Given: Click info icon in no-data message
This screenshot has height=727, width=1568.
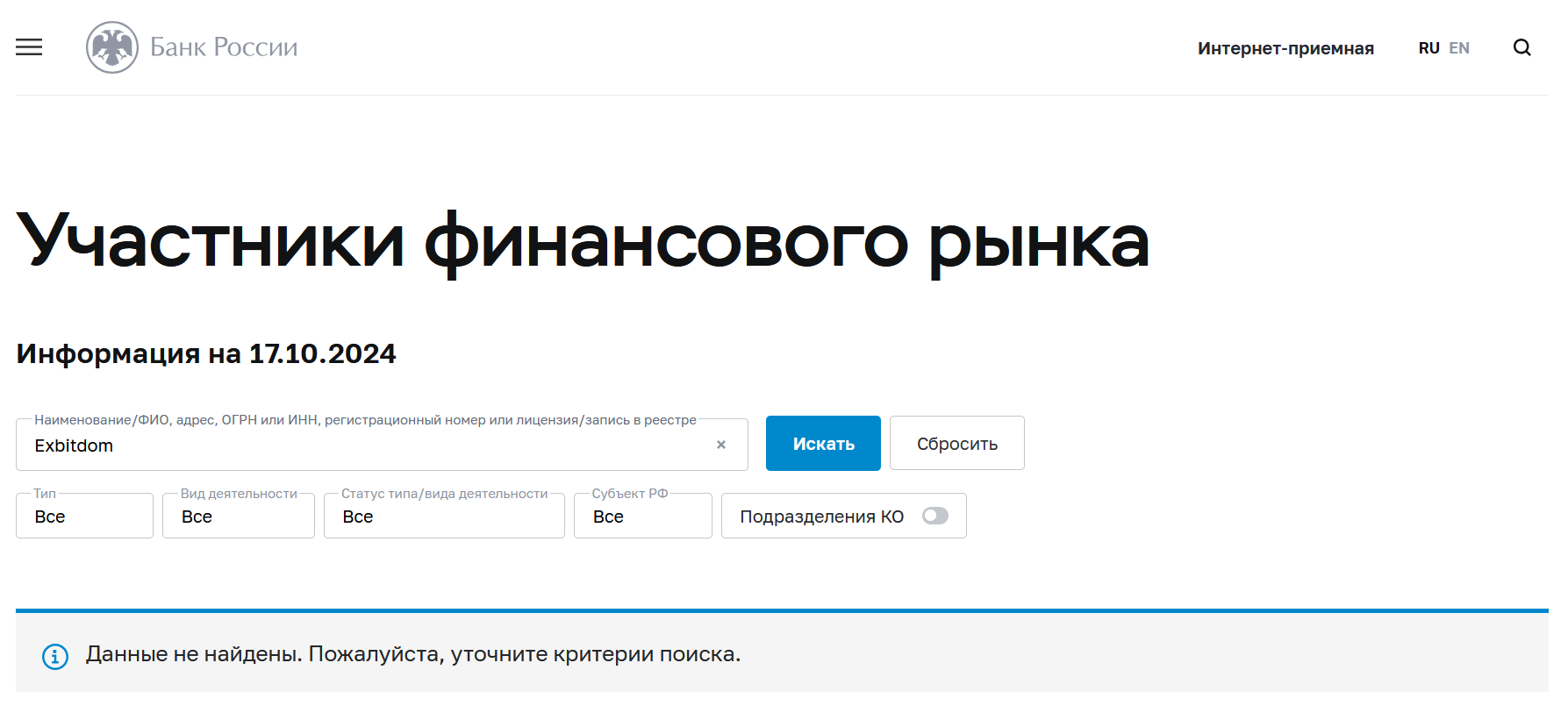Looking at the screenshot, I should (55, 656).
